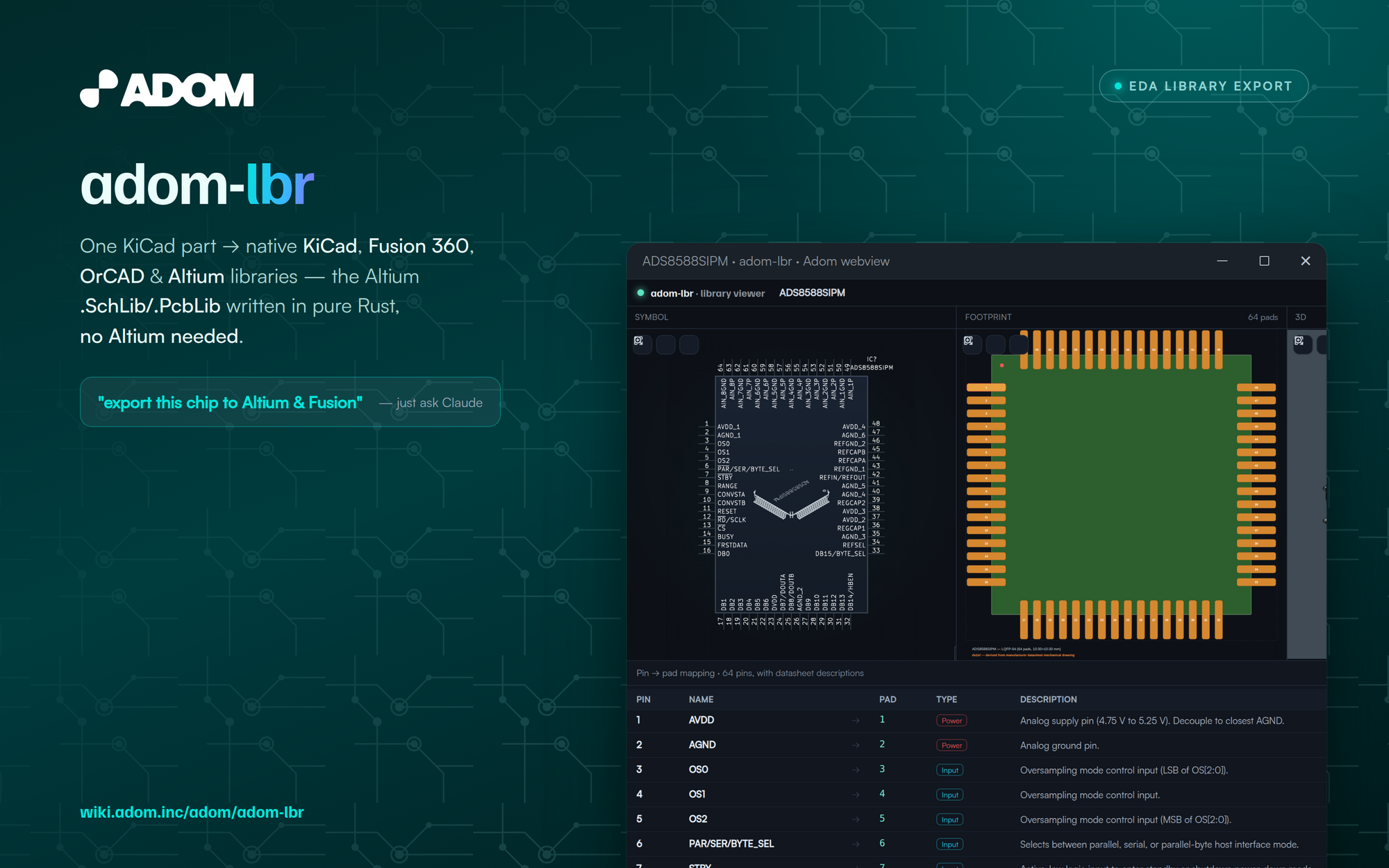Switch to the 3D panel tab
Viewport: 1389px width, 868px height.
(x=1301, y=317)
